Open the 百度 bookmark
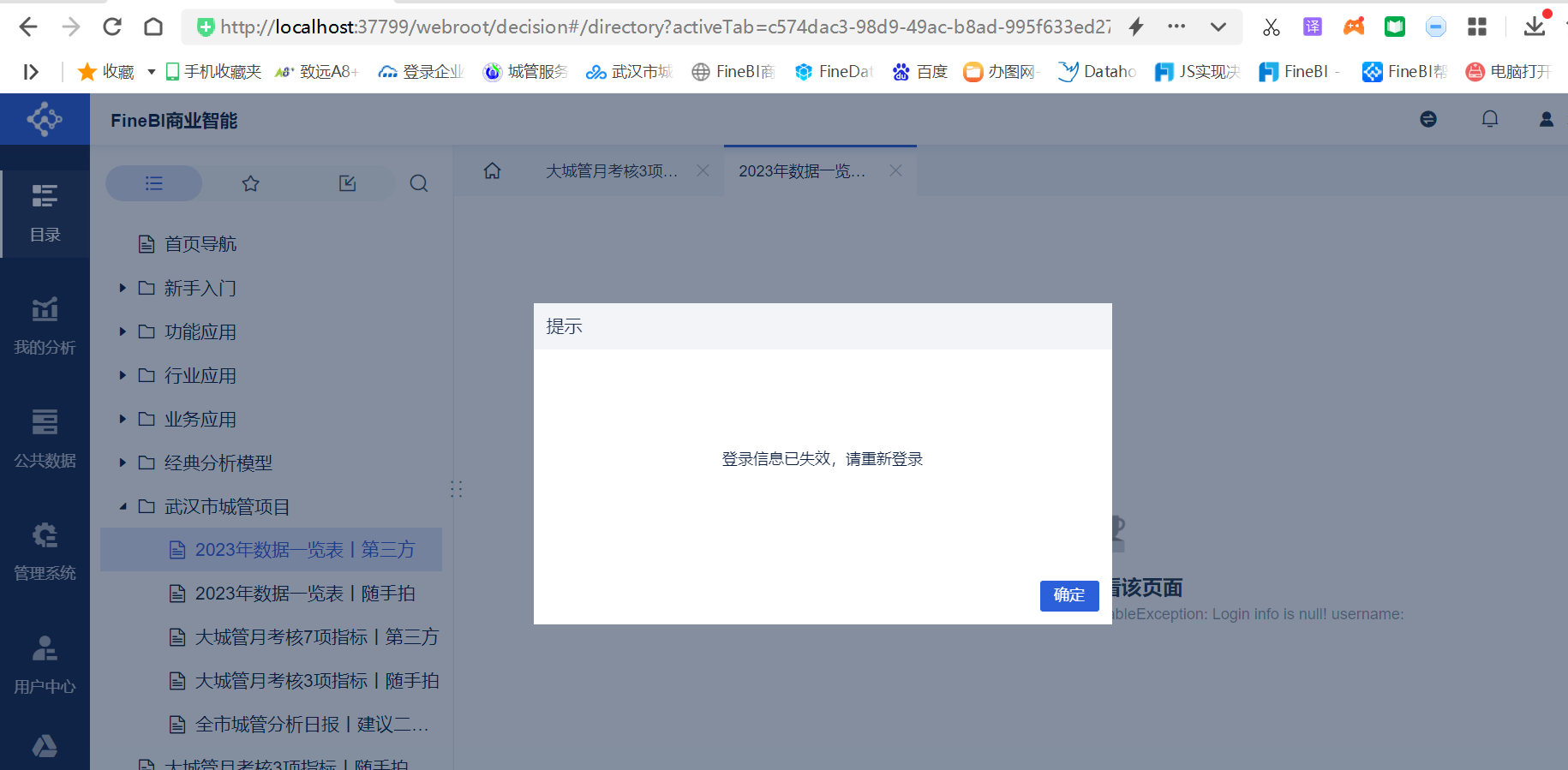Screen dimensions: 1568x770 pyautogui.click(x=920, y=72)
